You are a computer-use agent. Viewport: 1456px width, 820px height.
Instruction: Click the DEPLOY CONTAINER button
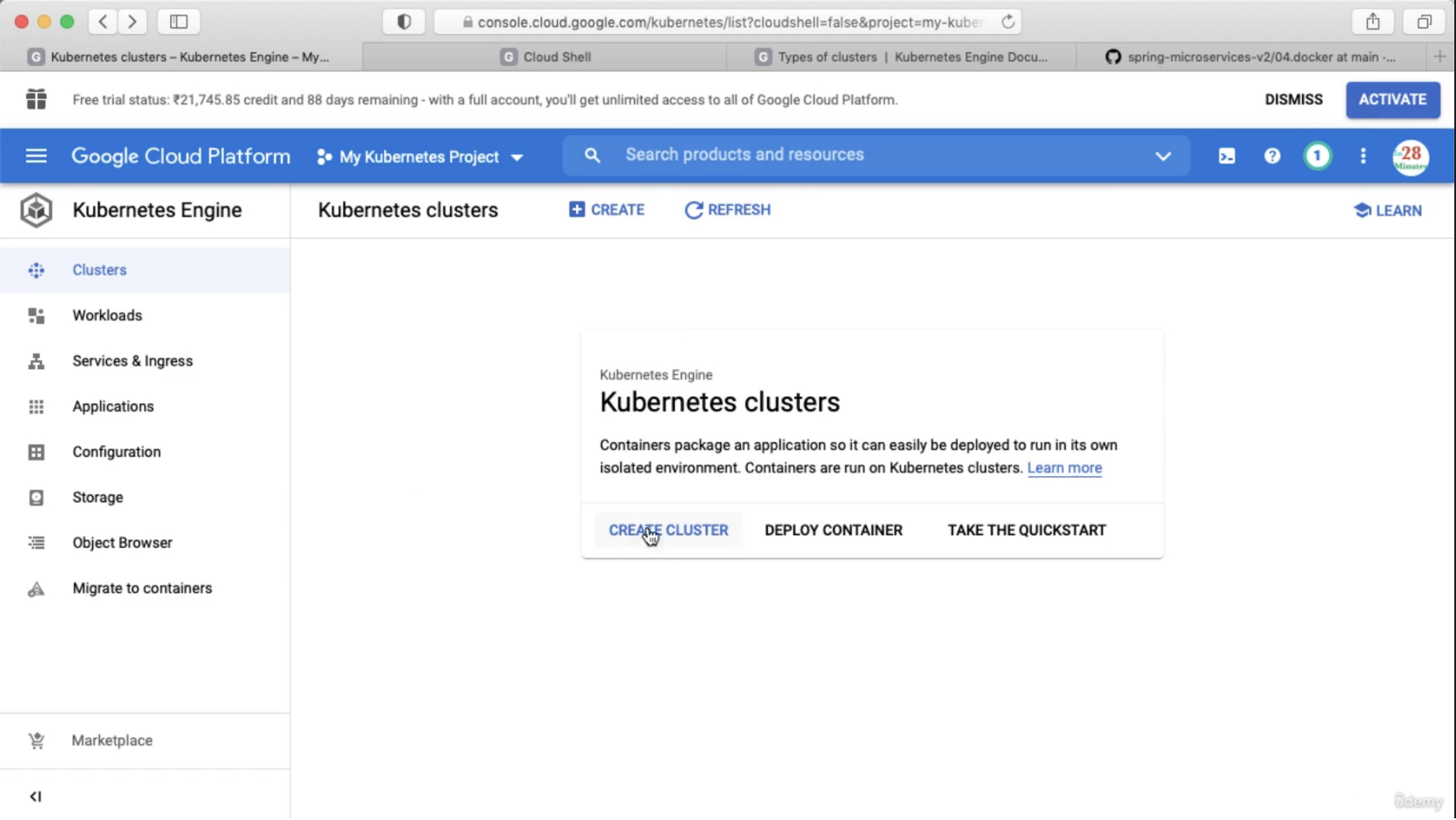833,531
